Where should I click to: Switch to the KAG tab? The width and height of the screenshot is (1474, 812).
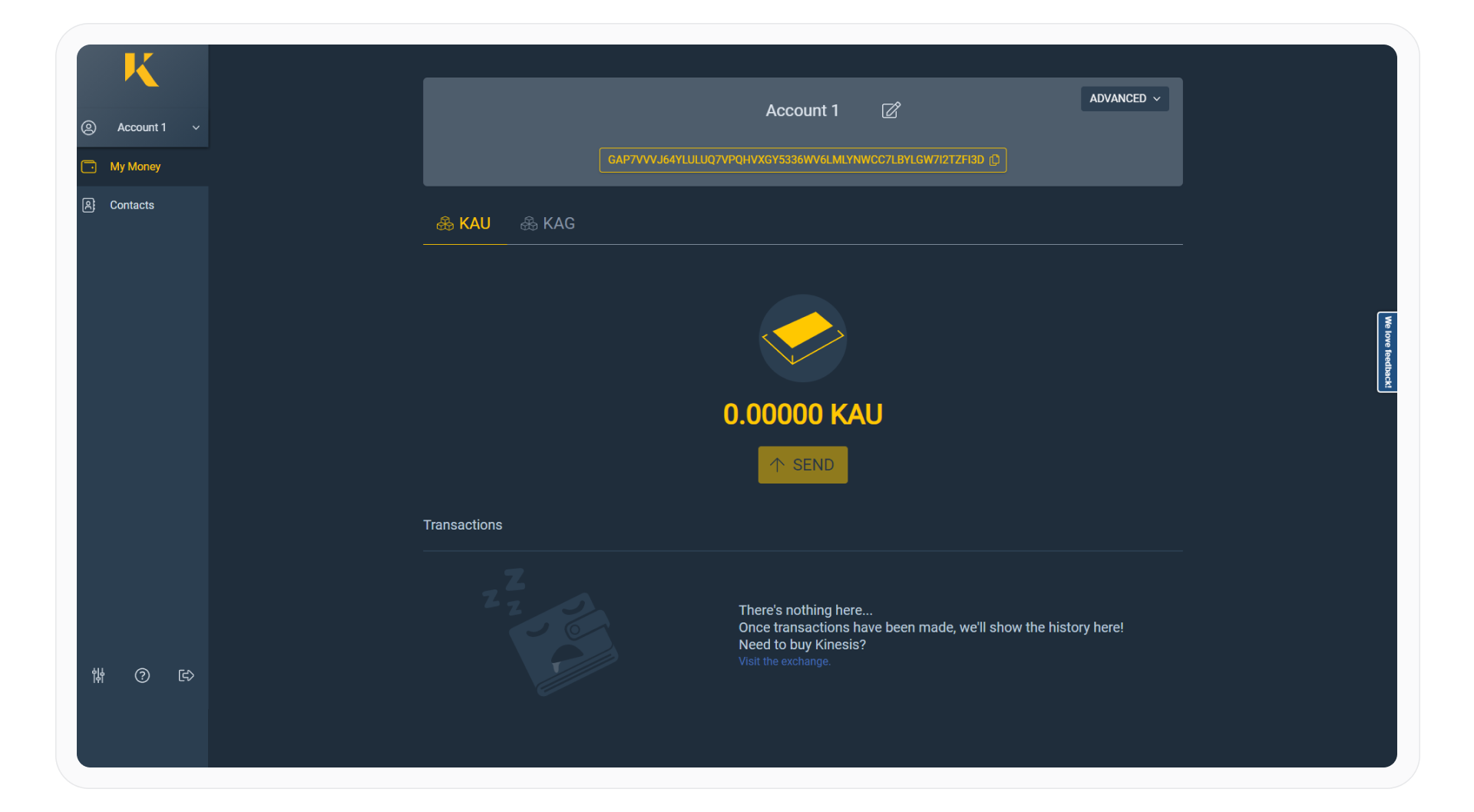[x=548, y=223]
